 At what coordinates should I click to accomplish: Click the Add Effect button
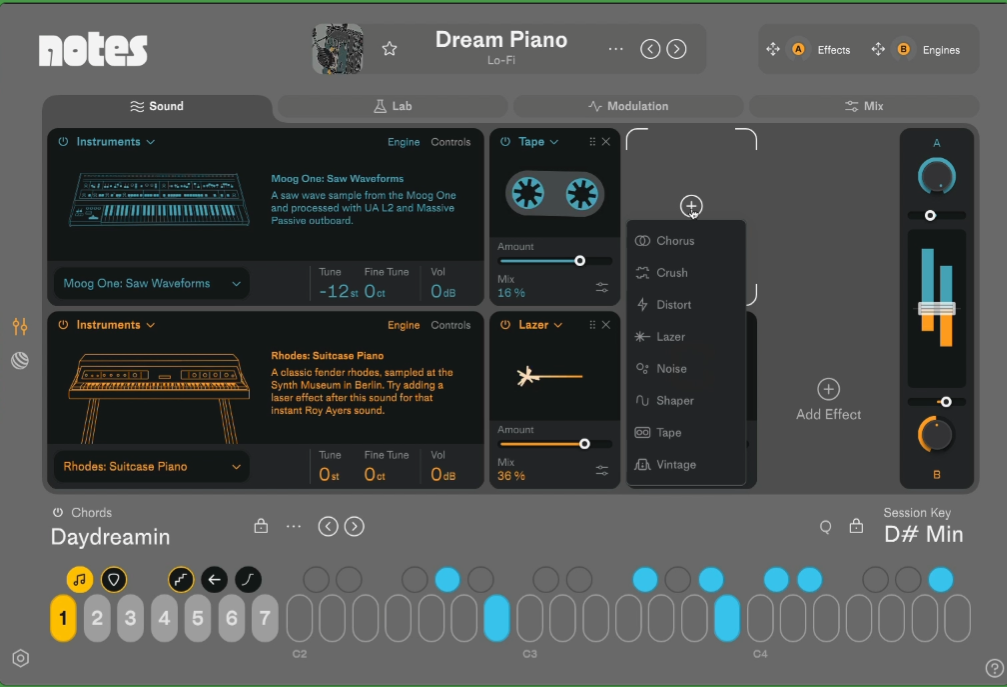coord(828,400)
